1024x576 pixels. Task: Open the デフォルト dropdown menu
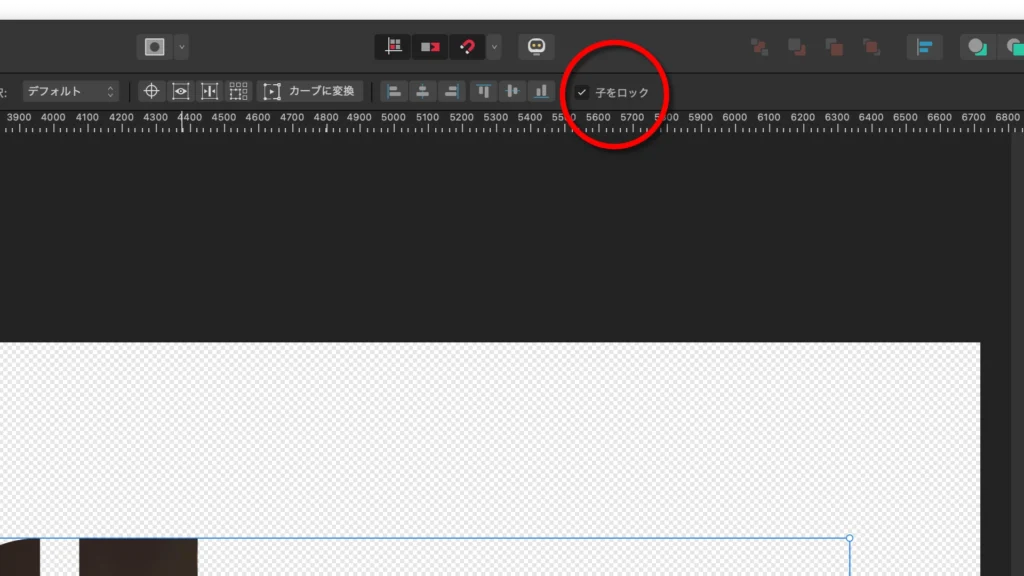70,91
